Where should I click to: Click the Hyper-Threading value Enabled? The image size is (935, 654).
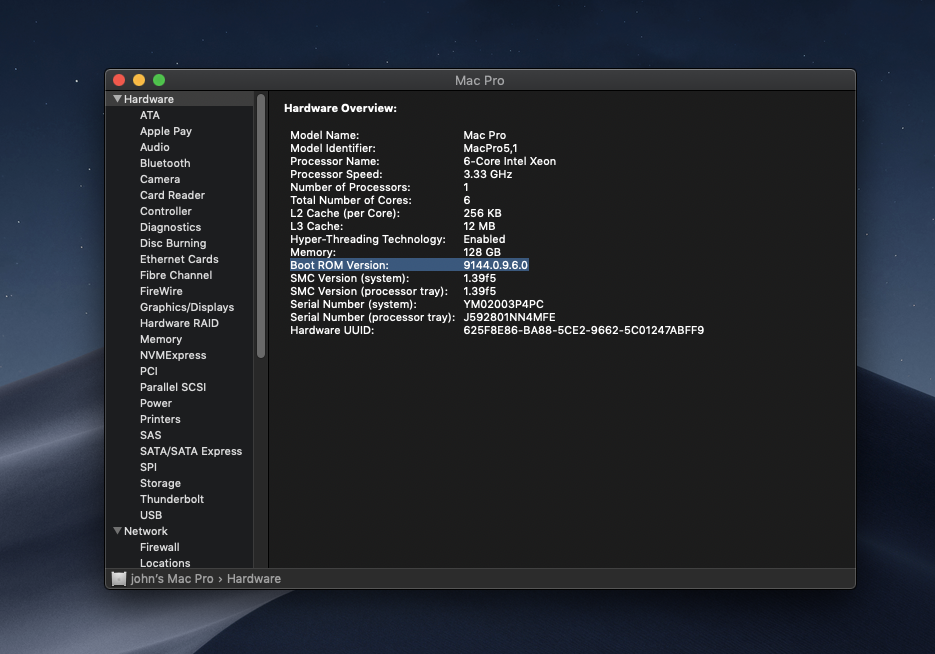(484, 239)
